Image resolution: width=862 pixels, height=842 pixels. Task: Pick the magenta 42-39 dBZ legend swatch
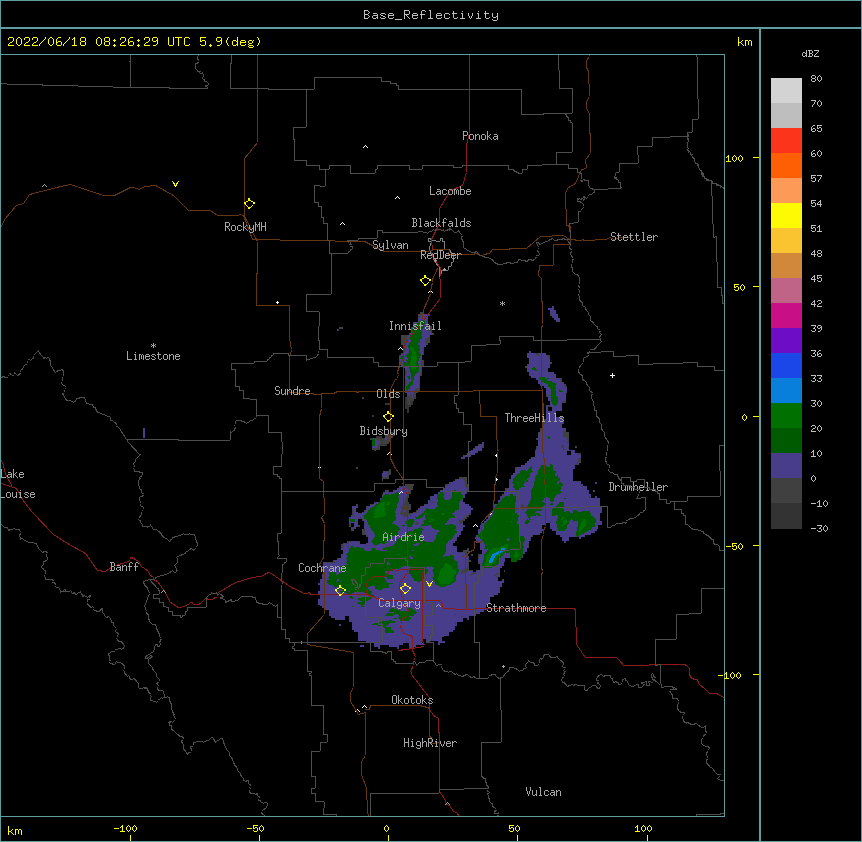[786, 315]
